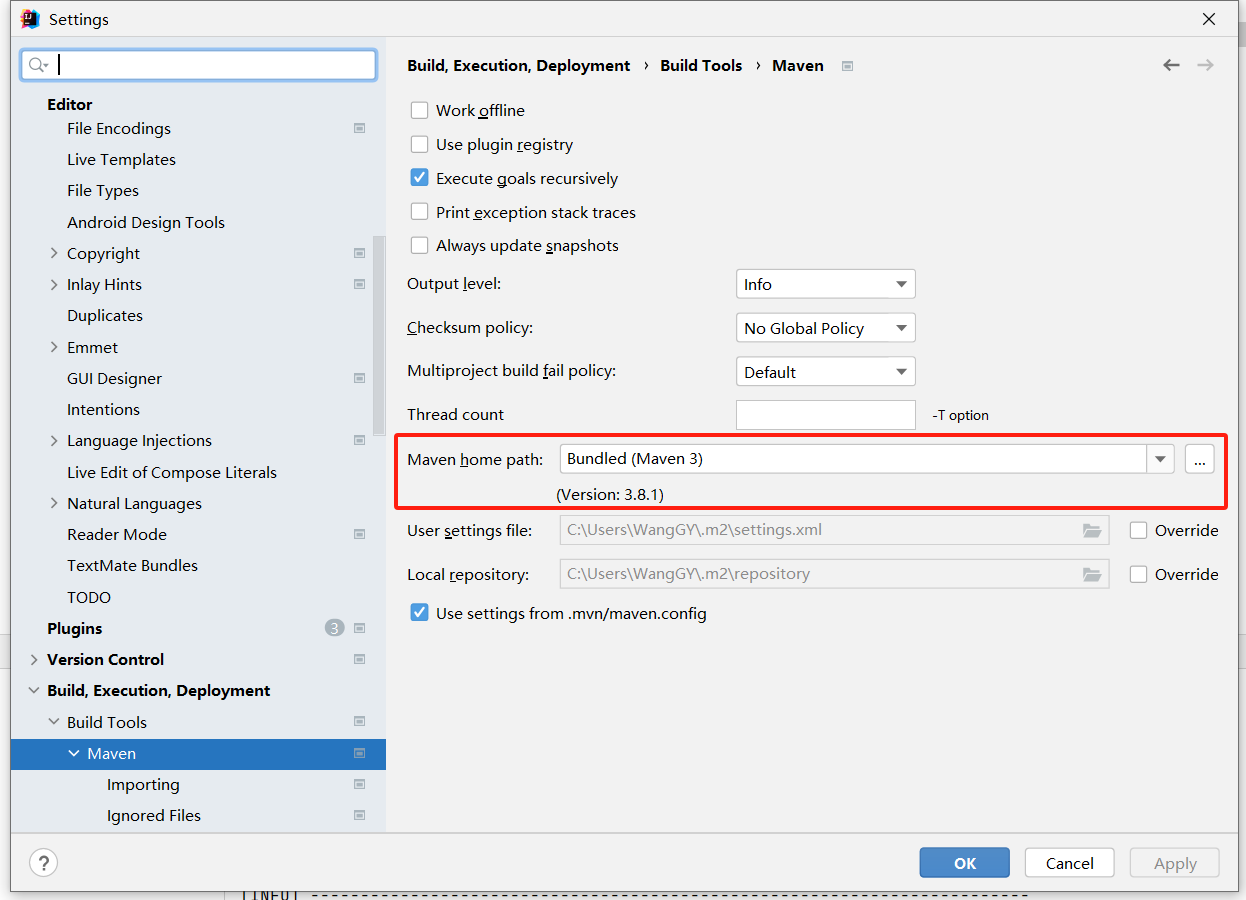Select Live Edit of Compose Literals
This screenshot has height=900, width=1246.
point(172,472)
